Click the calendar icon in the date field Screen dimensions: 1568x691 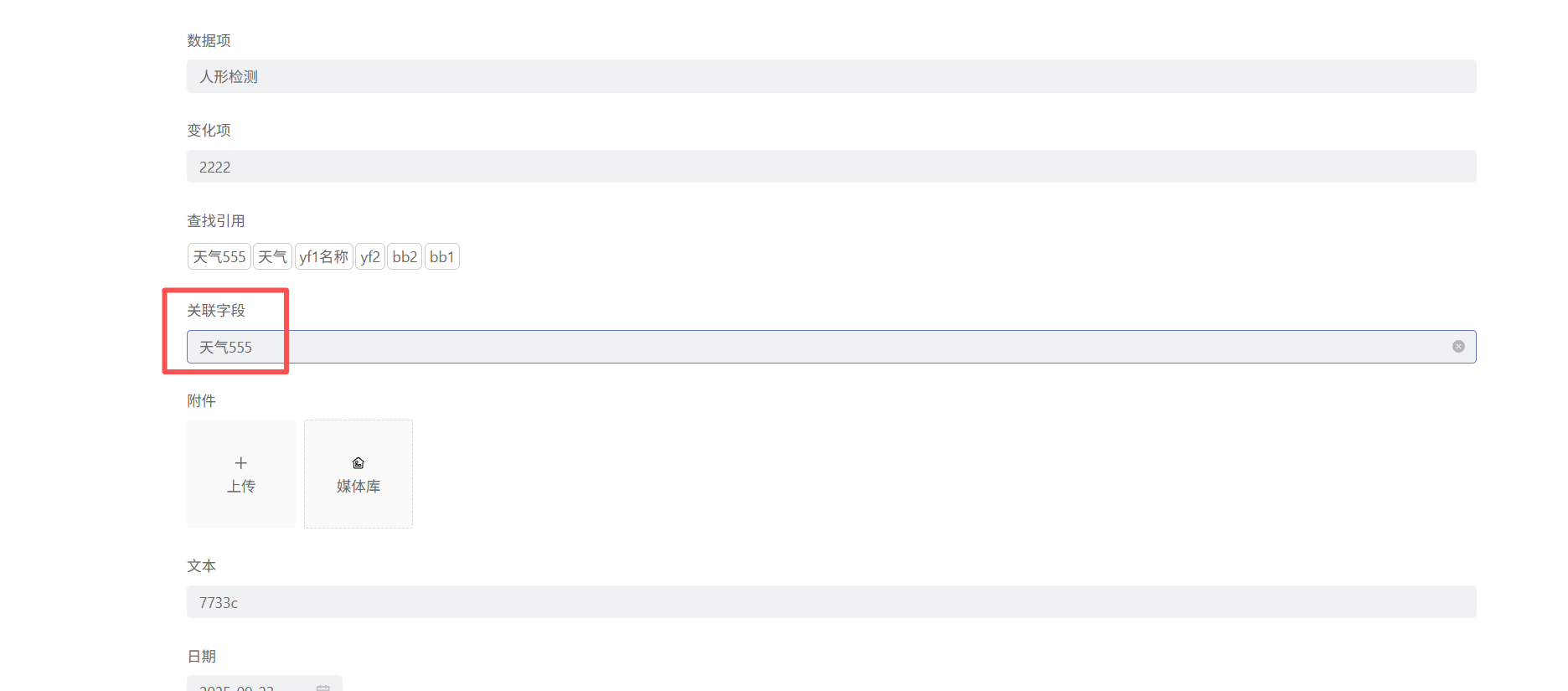[323, 687]
